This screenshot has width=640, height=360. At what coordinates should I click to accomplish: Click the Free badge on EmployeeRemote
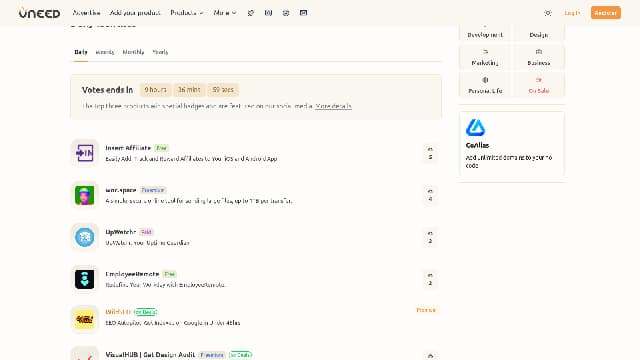[169, 274]
